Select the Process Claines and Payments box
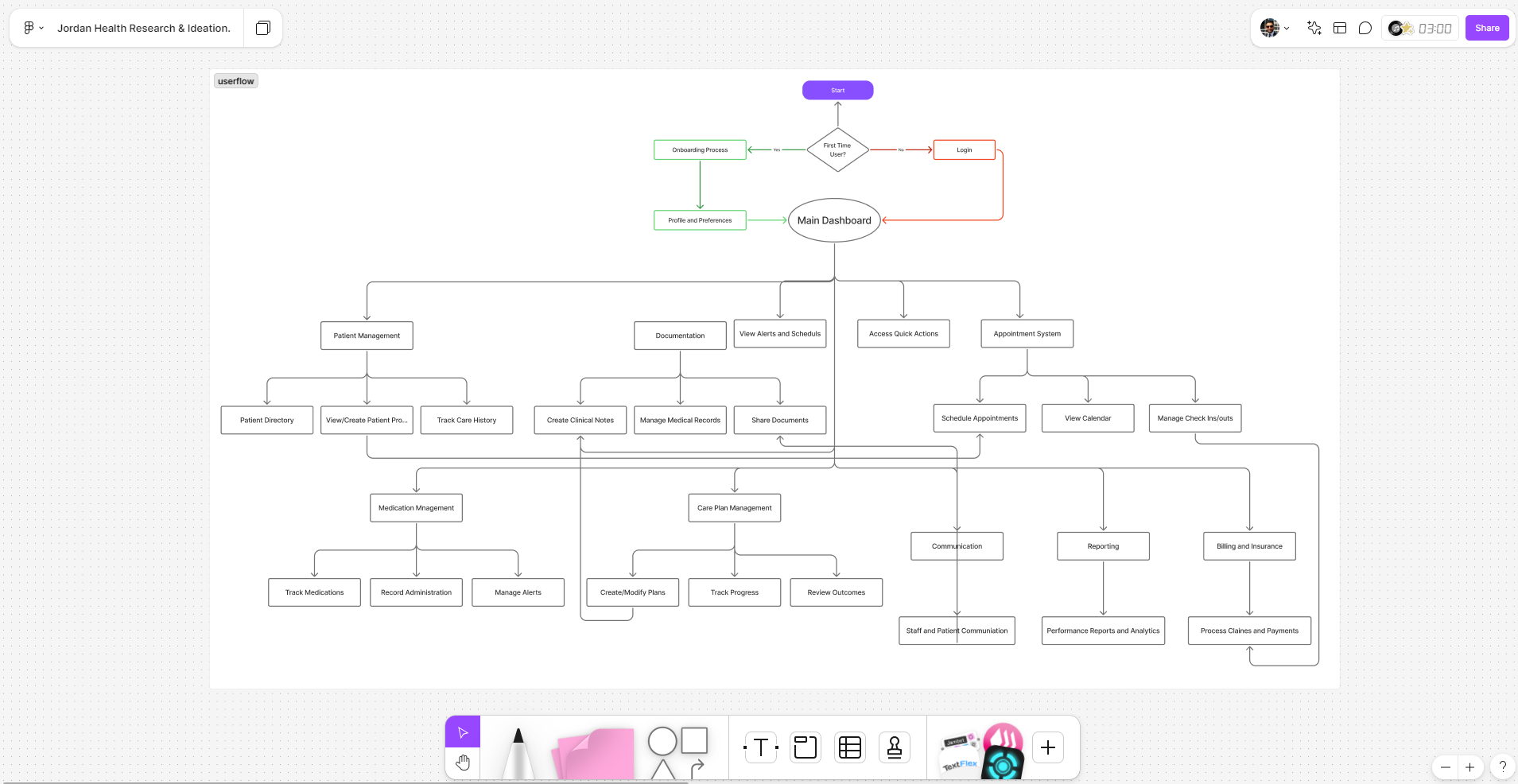1518x784 pixels. [1249, 631]
